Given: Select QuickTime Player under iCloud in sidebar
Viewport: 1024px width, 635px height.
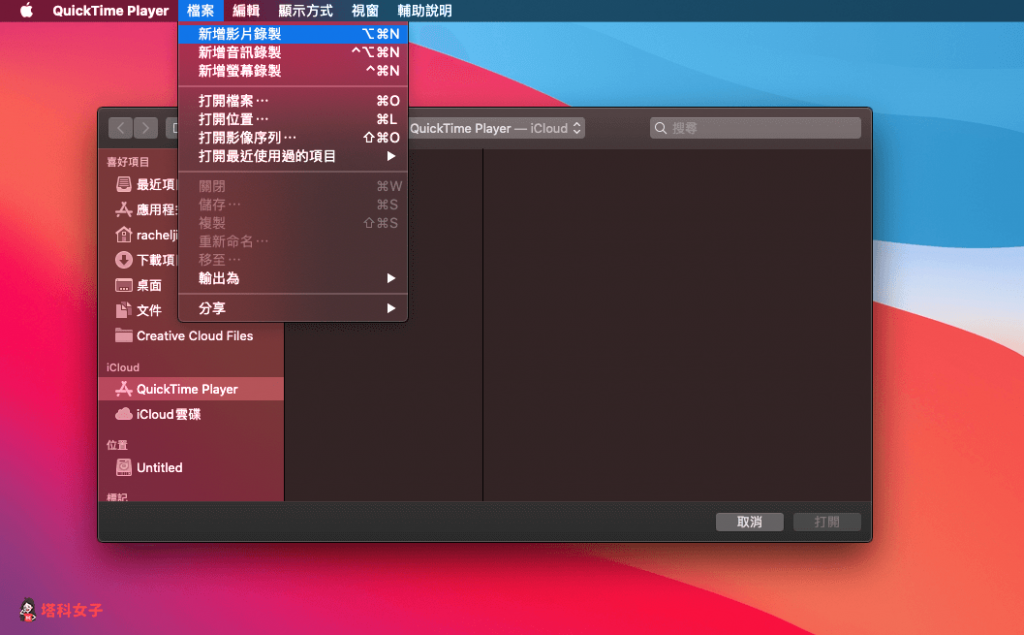Looking at the screenshot, I should pos(191,389).
